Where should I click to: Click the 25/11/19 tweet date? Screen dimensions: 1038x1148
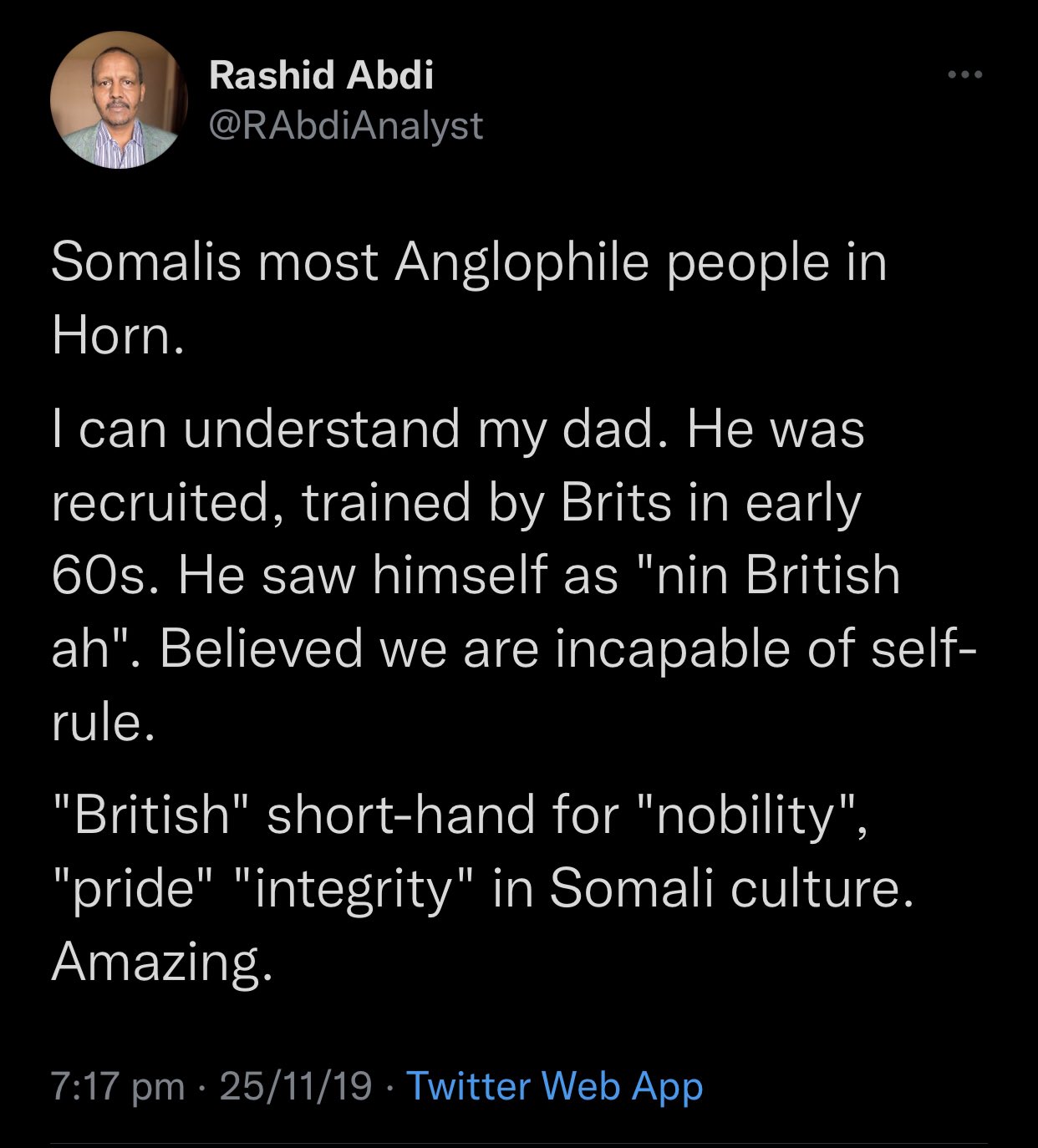[x=295, y=1086]
